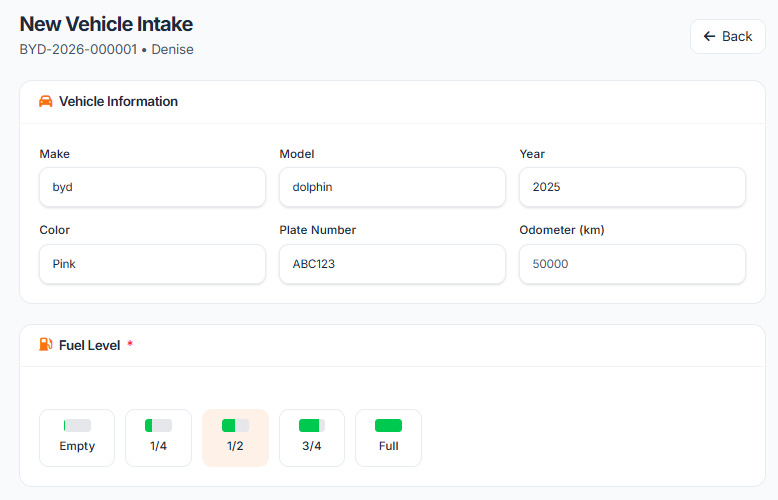Viewport: 778px width, 500px height.
Task: Click the fuel pump icon beside Fuel Level
Action: coord(46,345)
